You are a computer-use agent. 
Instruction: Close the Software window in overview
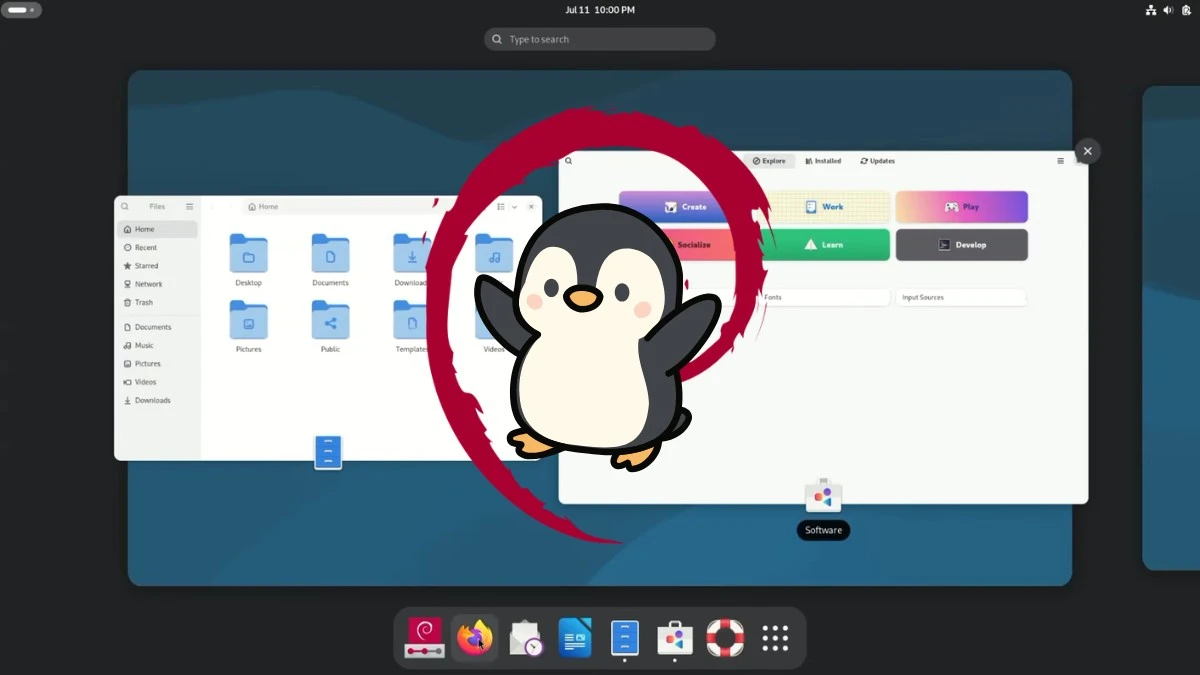(1087, 151)
